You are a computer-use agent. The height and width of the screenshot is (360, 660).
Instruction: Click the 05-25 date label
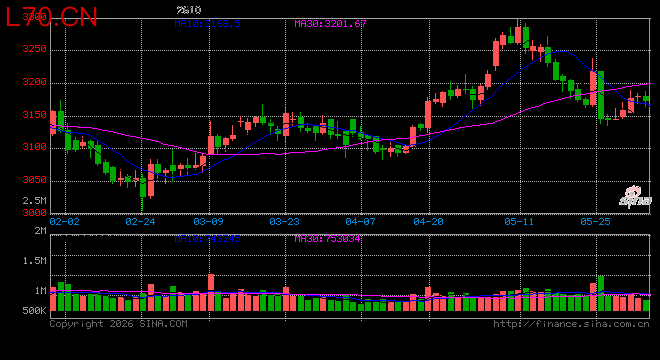(x=595, y=221)
